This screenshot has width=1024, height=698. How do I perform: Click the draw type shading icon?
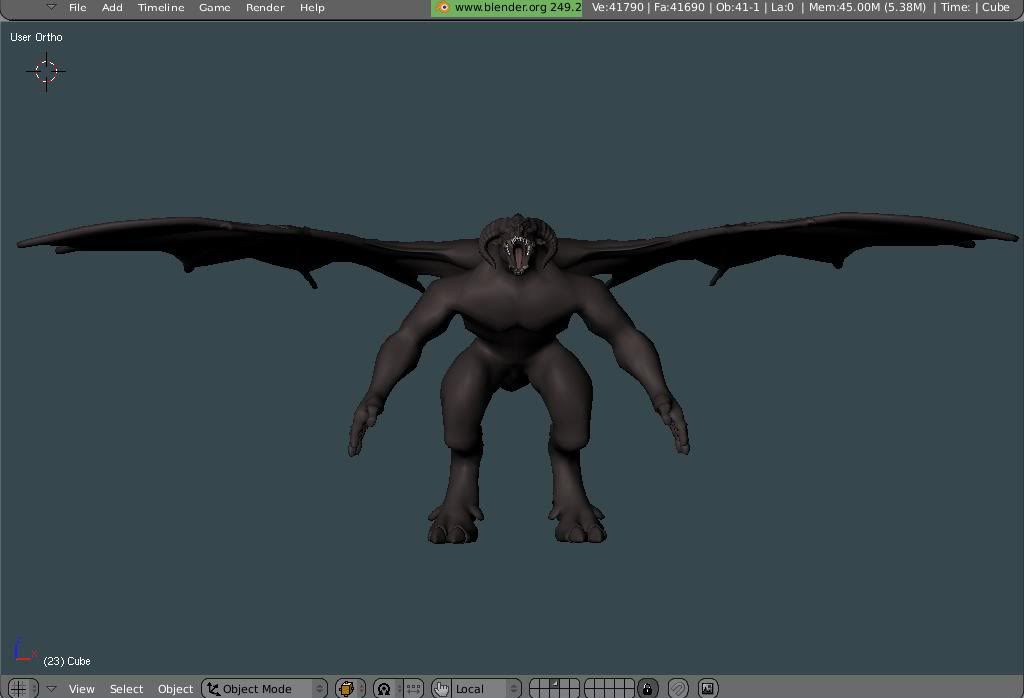(x=347, y=688)
